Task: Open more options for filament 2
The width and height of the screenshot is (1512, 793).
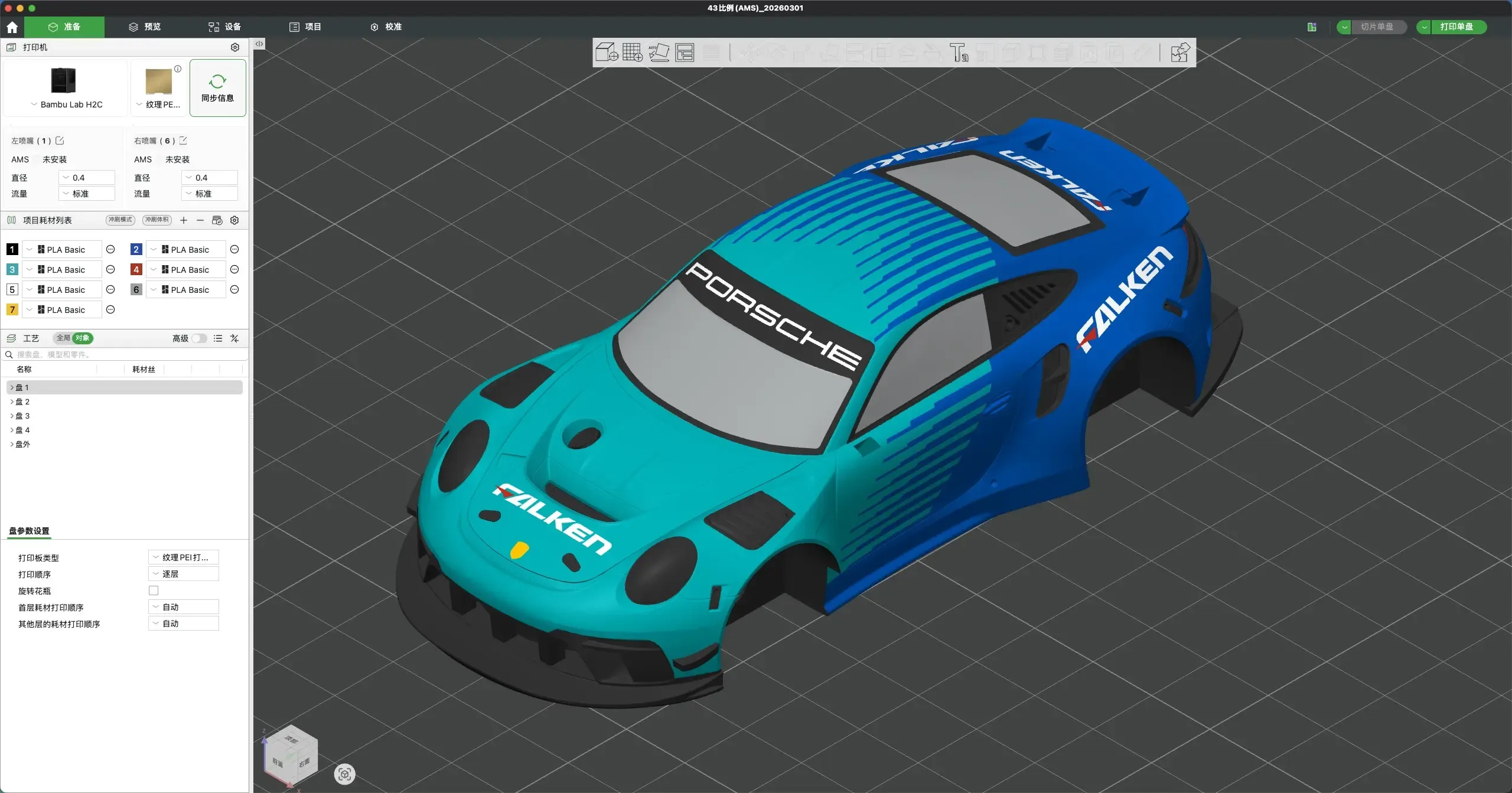Action: 234,250
